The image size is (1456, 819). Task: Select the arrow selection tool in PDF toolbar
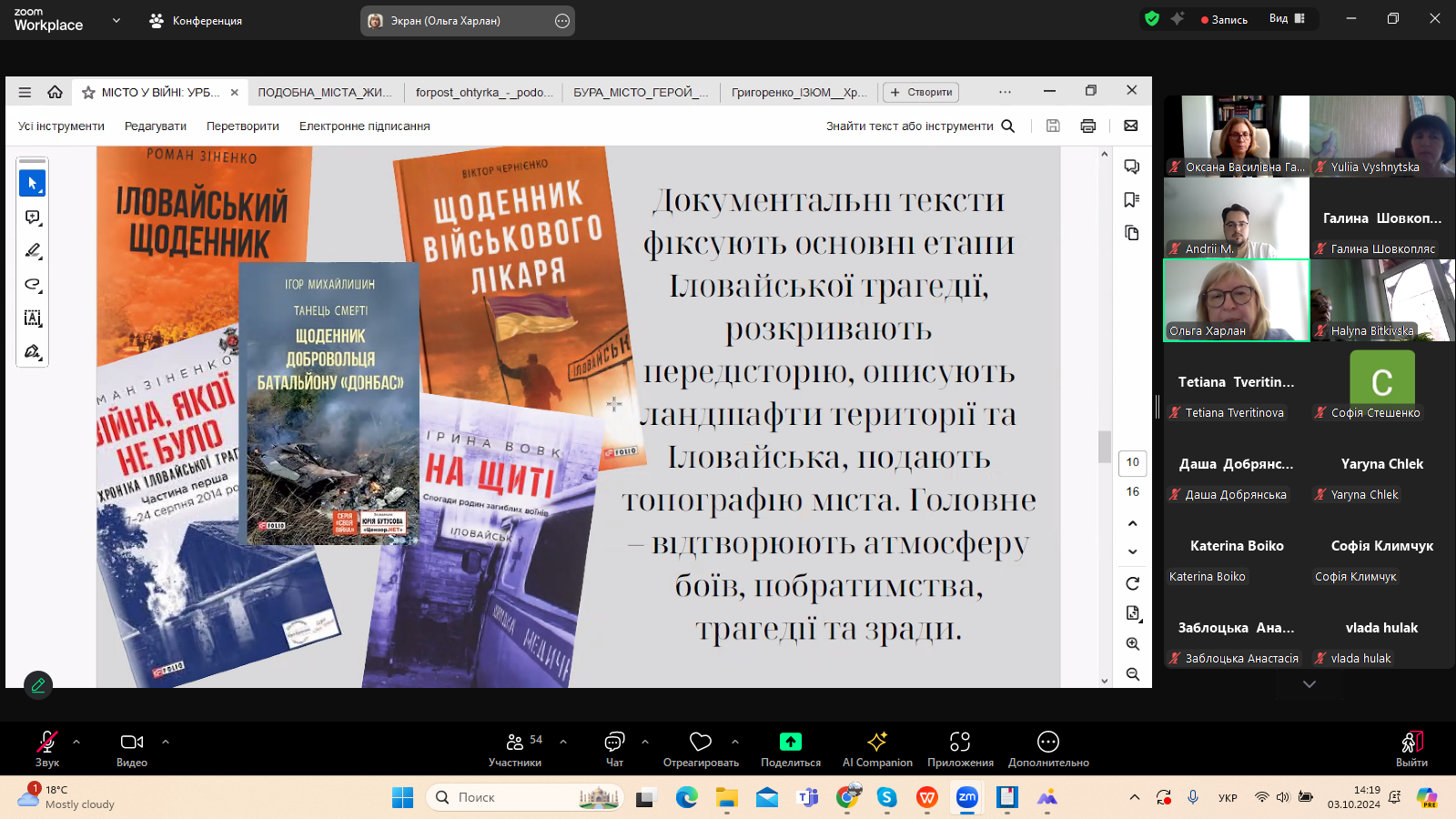pos(33,184)
